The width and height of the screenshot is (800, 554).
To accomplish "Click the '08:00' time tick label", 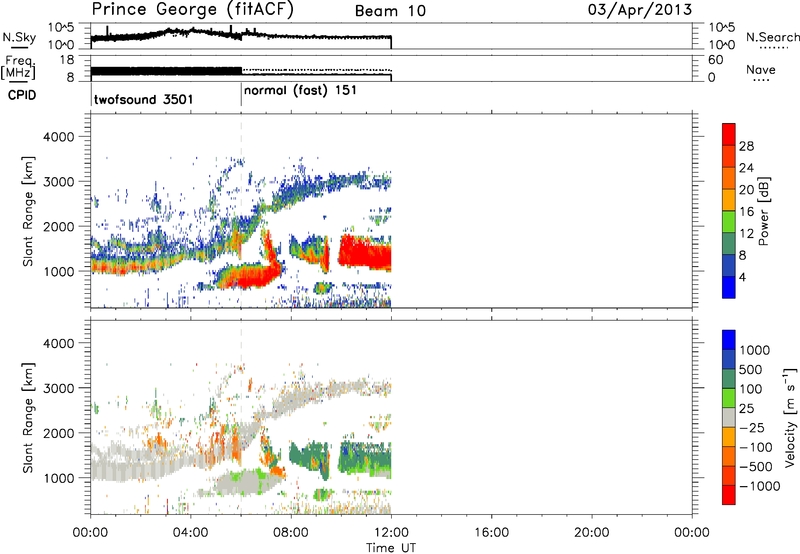I will 291,533.
